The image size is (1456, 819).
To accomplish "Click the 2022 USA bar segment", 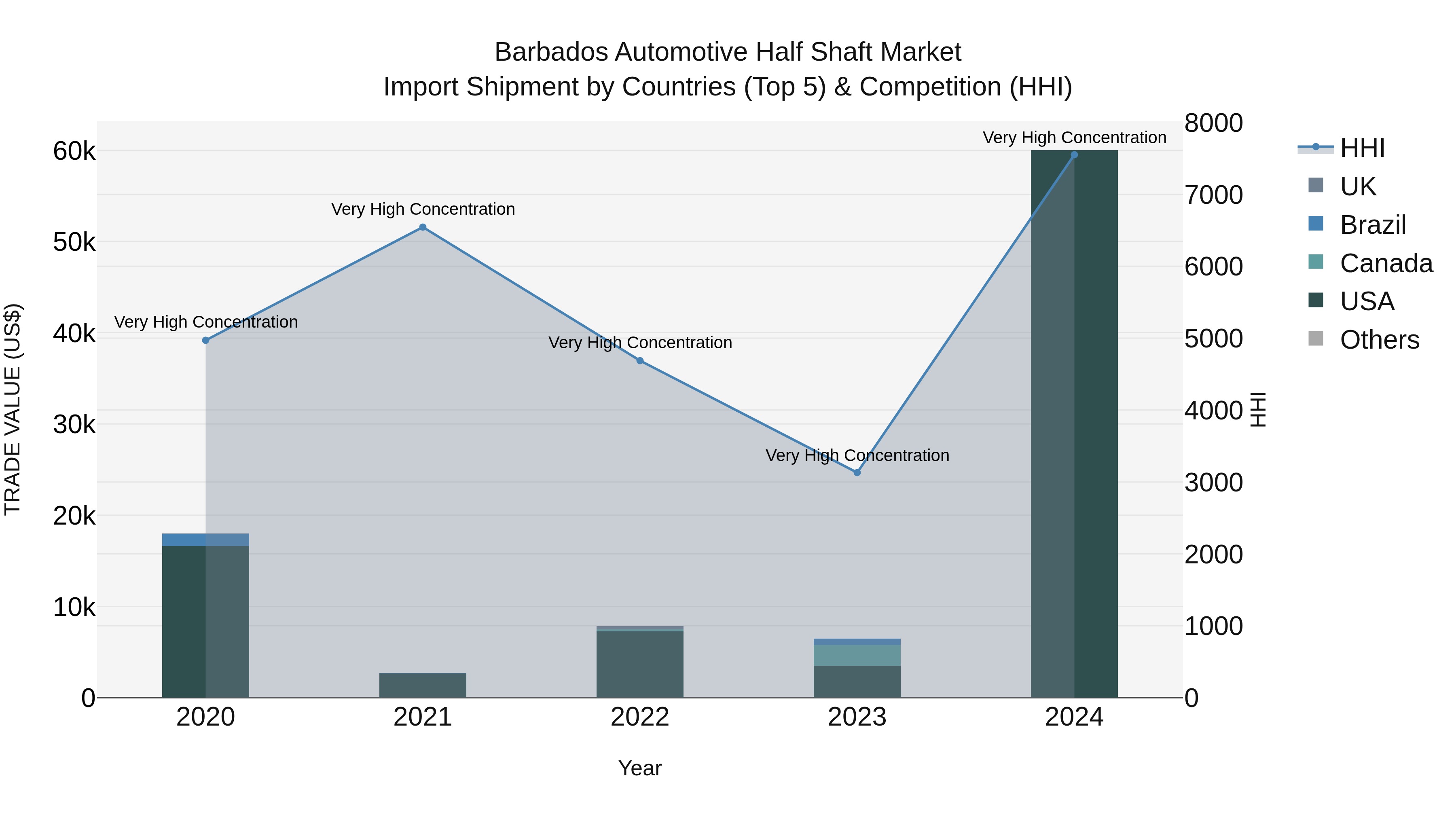I will pyautogui.click(x=640, y=665).
